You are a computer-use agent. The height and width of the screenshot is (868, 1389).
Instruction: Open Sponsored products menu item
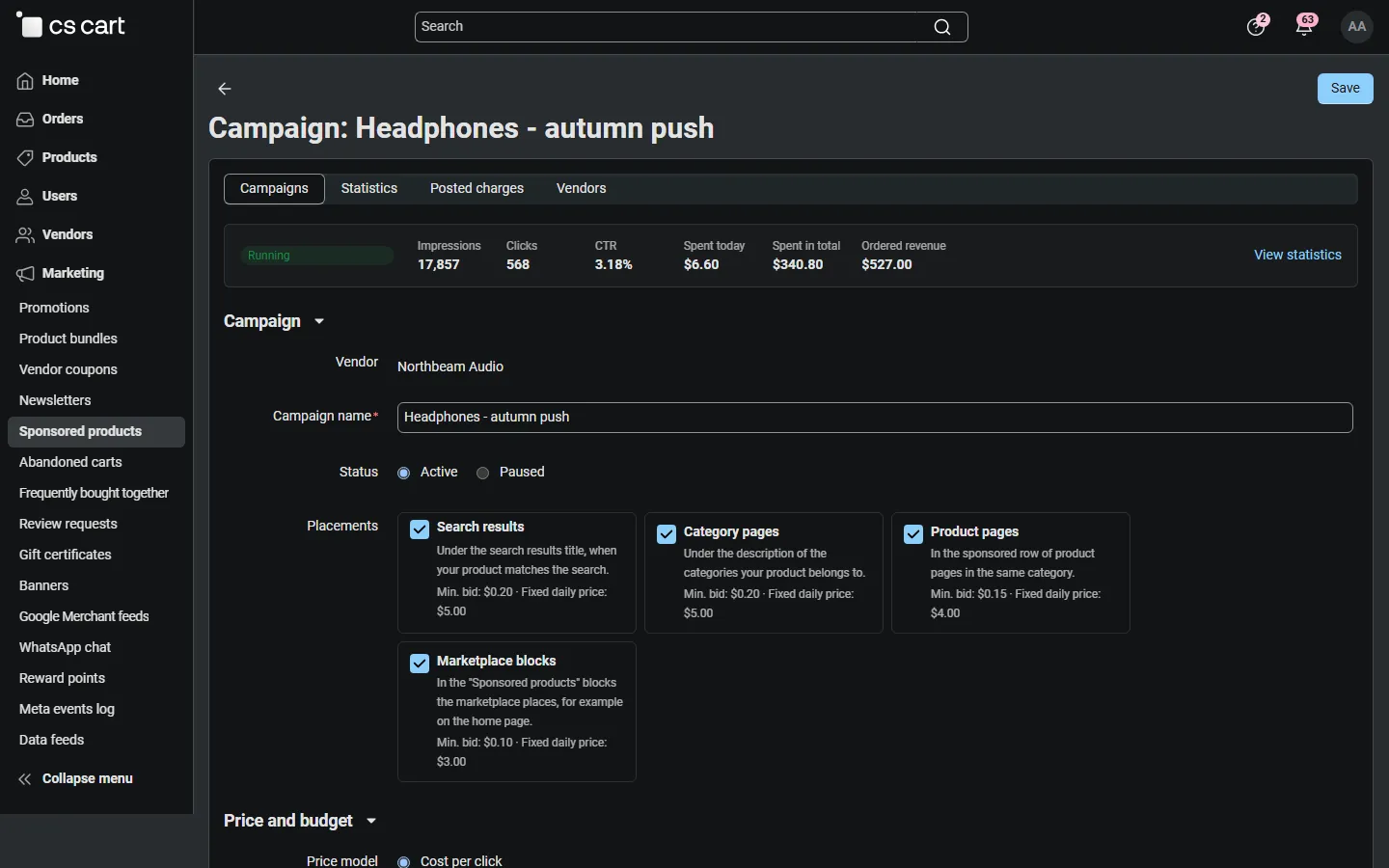[x=96, y=432]
